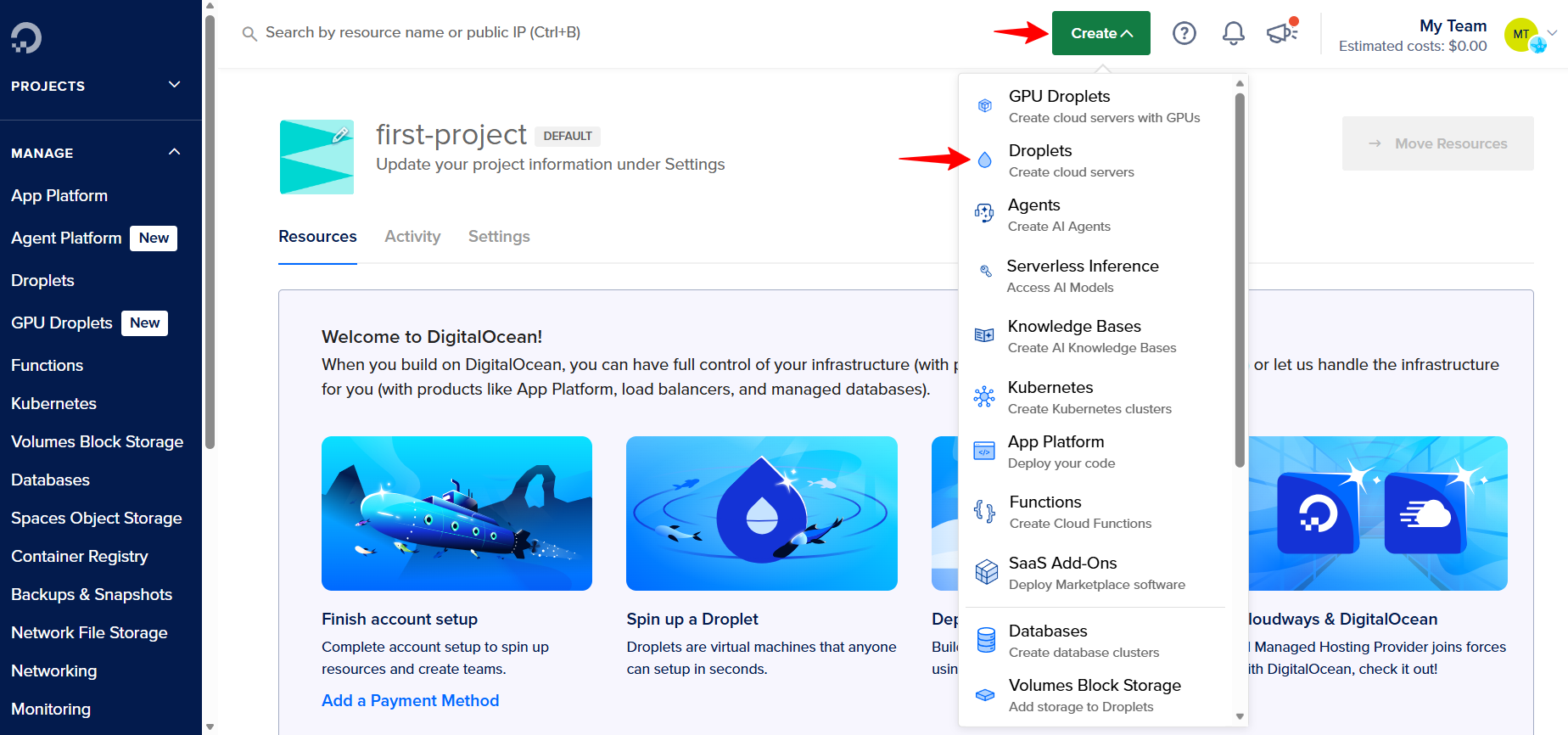This screenshot has width=1568, height=735.
Task: Open App Platform in the sidebar
Action: [59, 195]
